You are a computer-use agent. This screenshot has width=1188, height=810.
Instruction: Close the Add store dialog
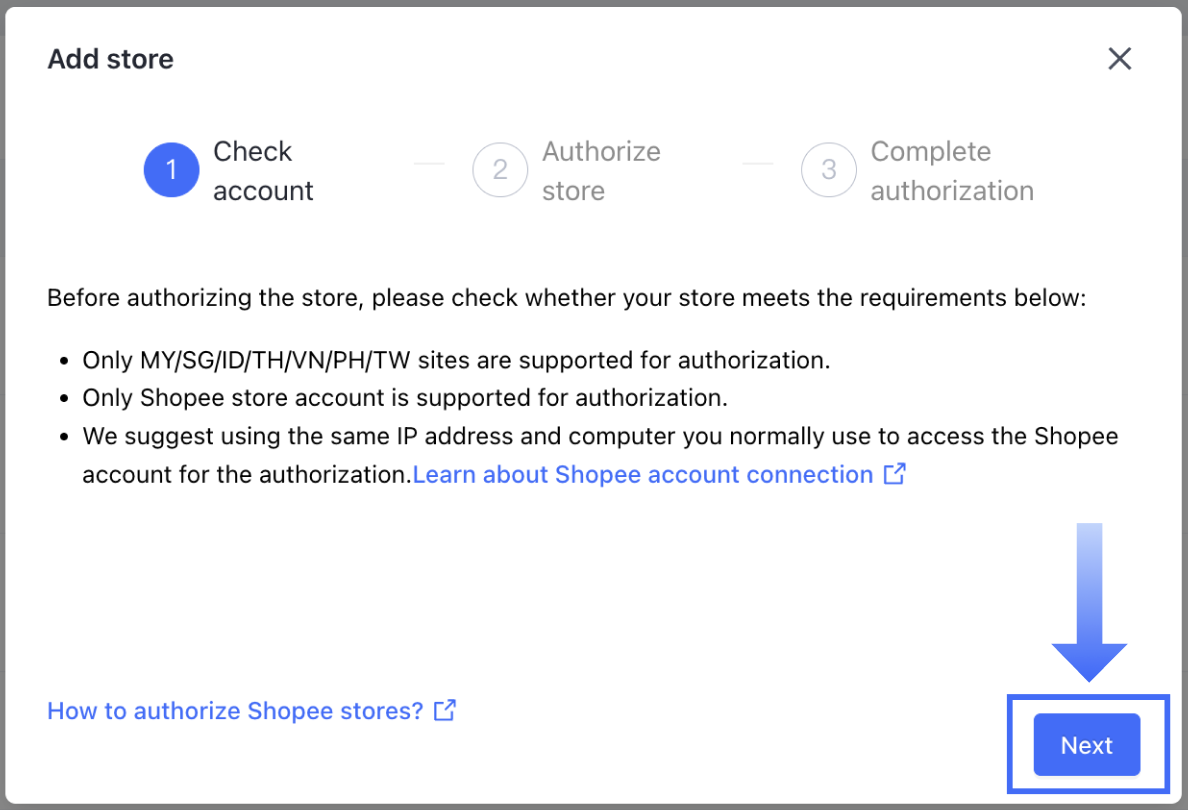pyautogui.click(x=1120, y=58)
